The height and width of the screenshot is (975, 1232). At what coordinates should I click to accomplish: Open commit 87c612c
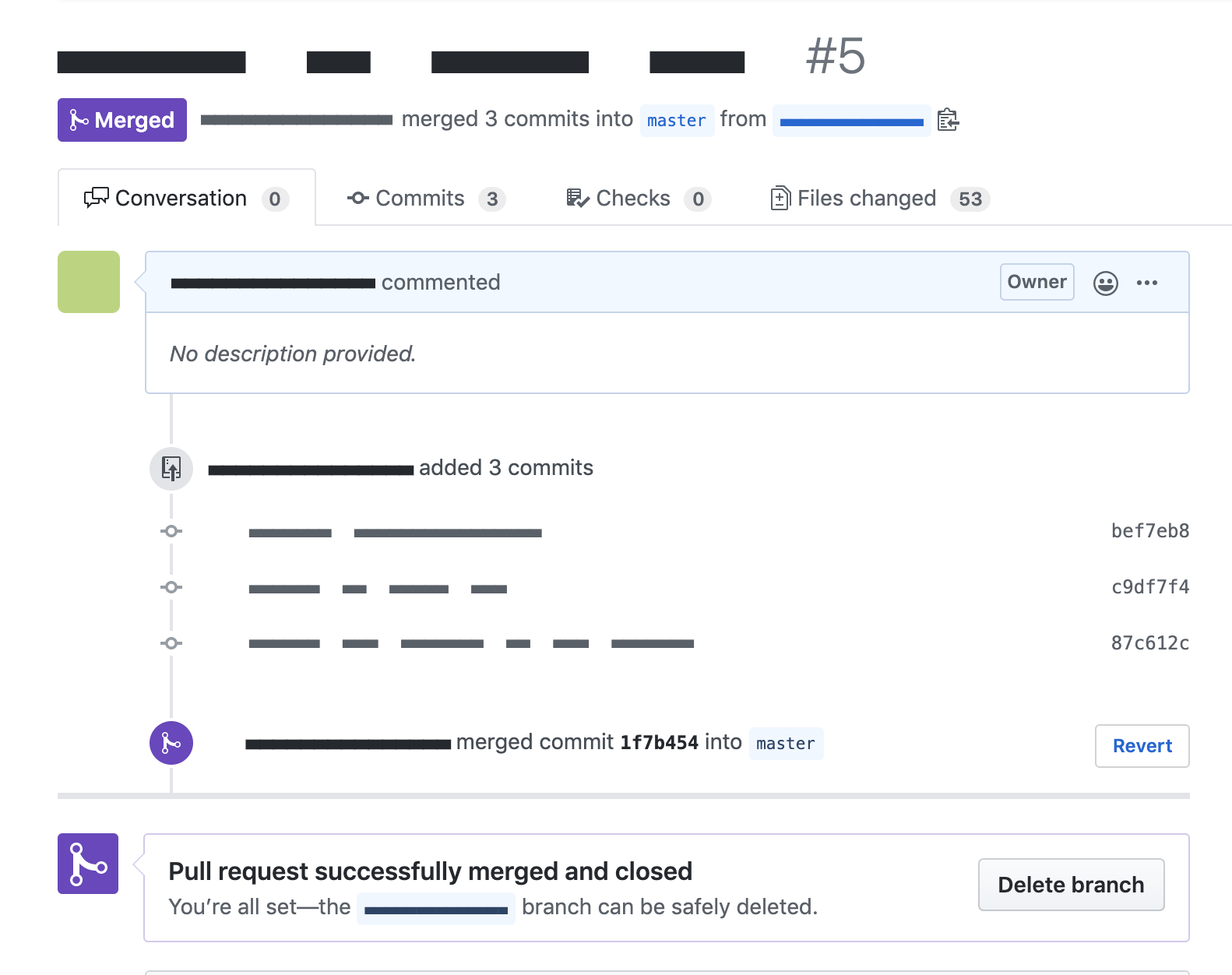[1149, 643]
